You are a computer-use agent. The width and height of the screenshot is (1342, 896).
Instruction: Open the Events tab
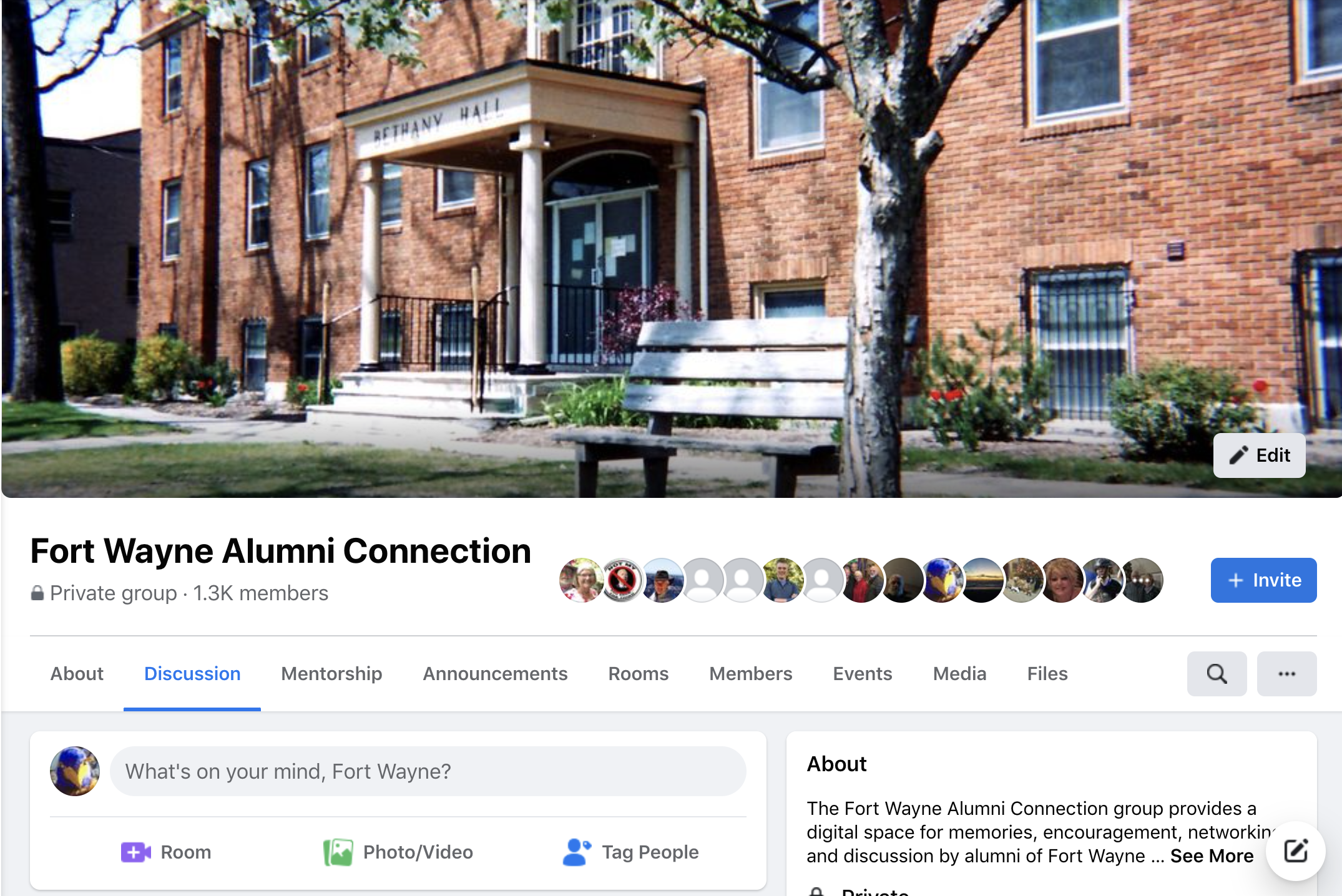click(x=862, y=674)
